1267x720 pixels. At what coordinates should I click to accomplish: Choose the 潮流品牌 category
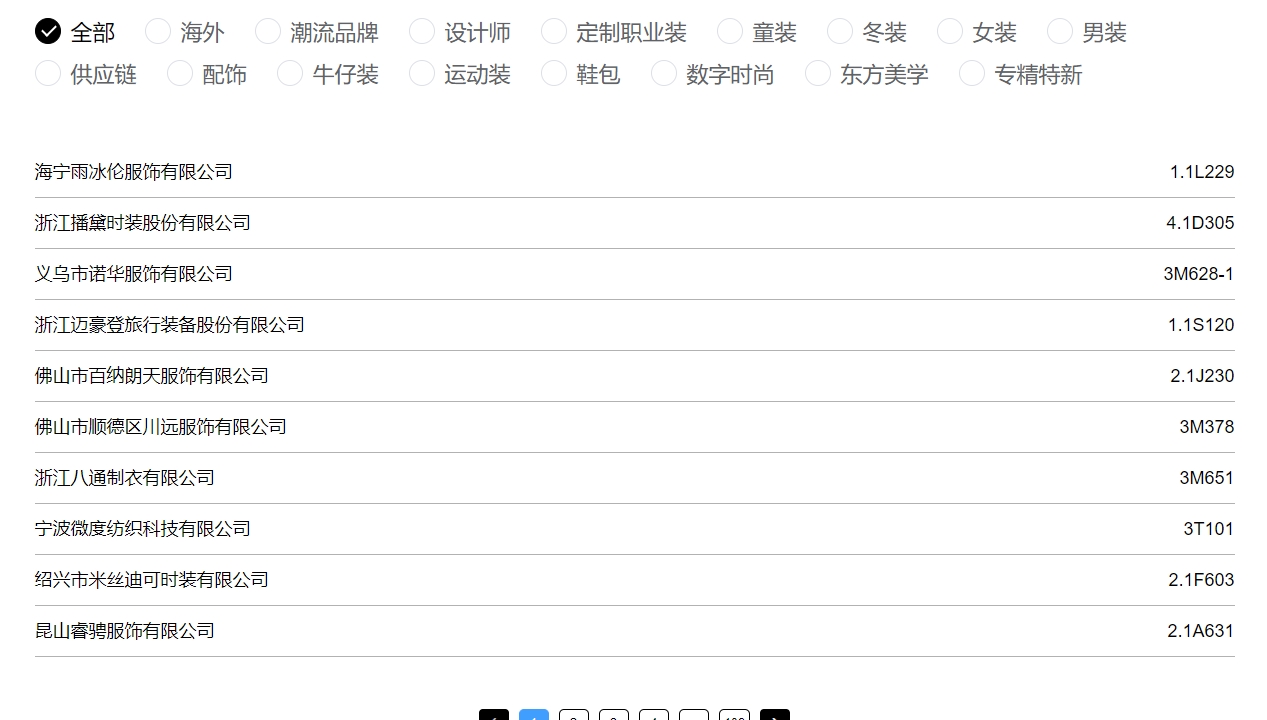(x=317, y=32)
